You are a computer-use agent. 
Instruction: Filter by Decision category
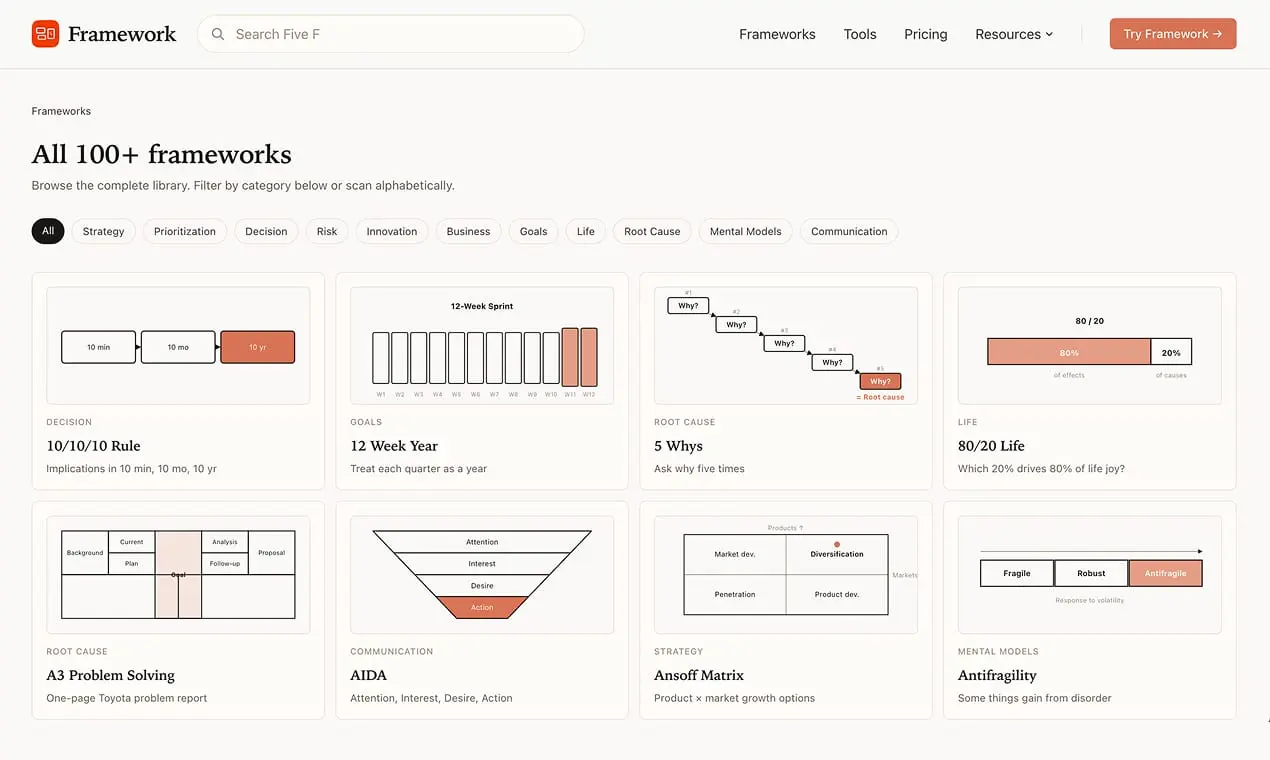[x=266, y=231]
